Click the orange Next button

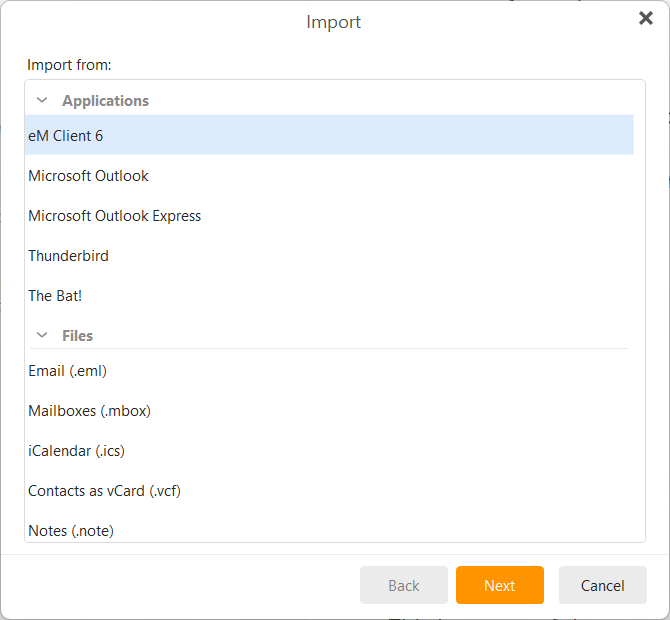point(500,585)
